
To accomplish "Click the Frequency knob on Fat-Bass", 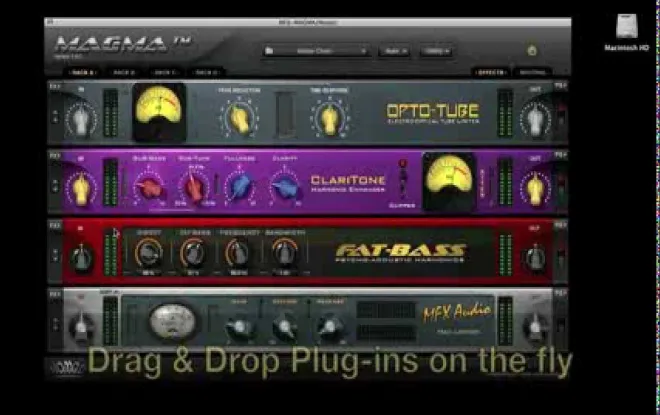I will (238, 253).
